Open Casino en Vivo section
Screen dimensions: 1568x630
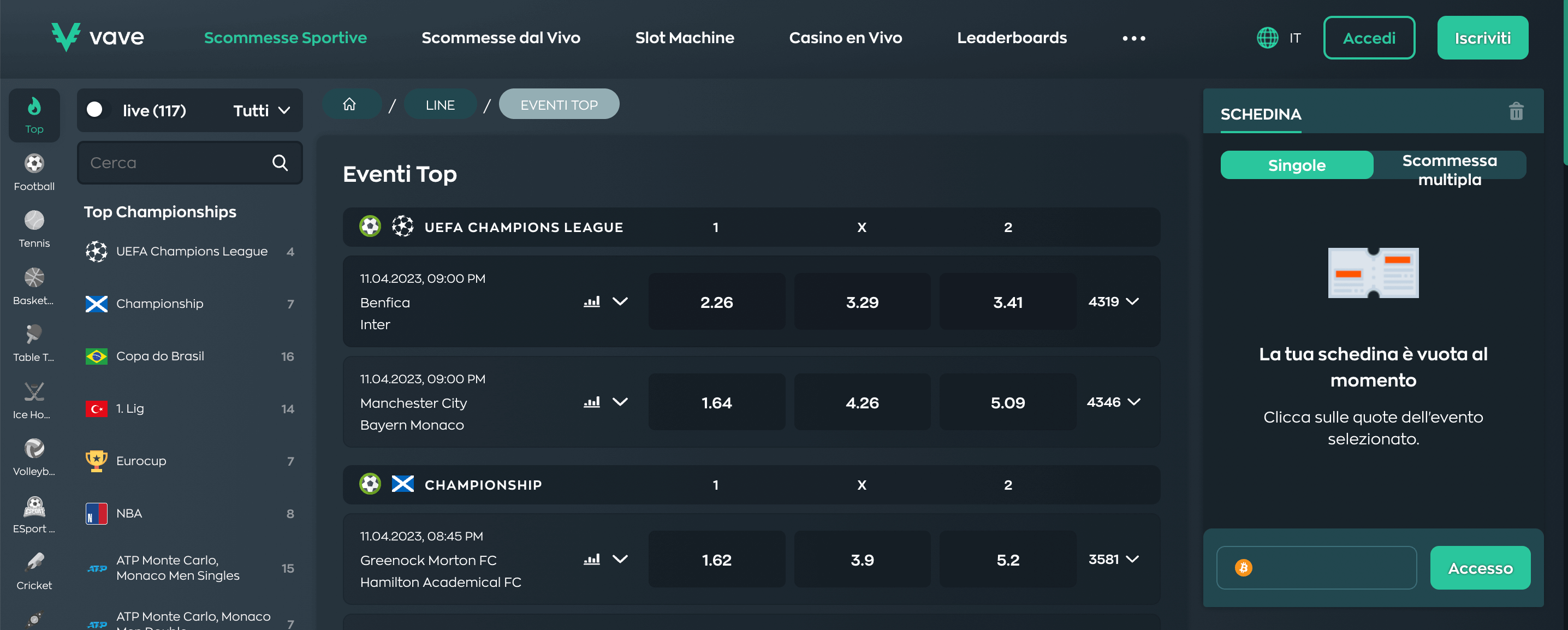click(846, 37)
